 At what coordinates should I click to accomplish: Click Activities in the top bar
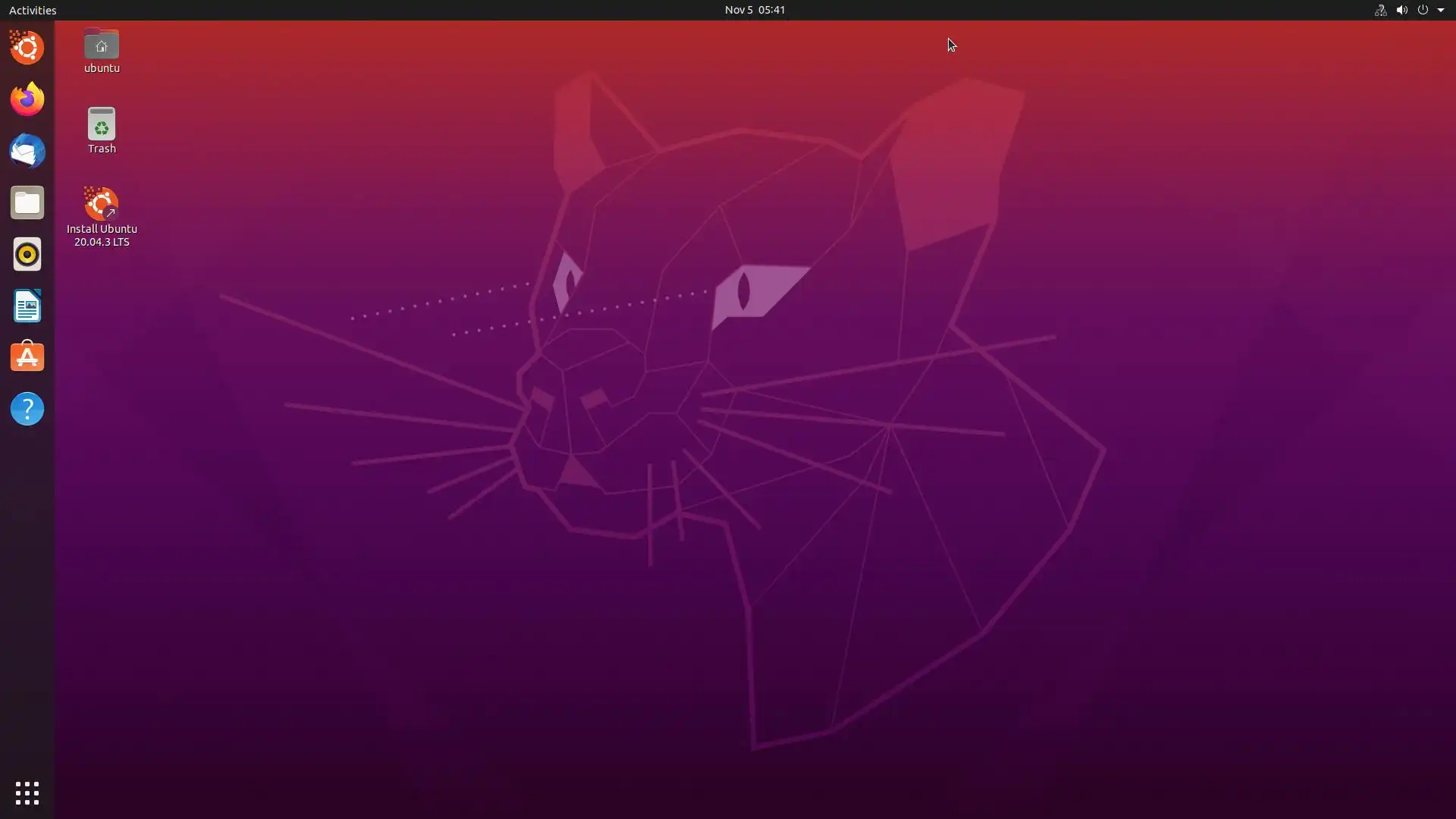point(33,10)
